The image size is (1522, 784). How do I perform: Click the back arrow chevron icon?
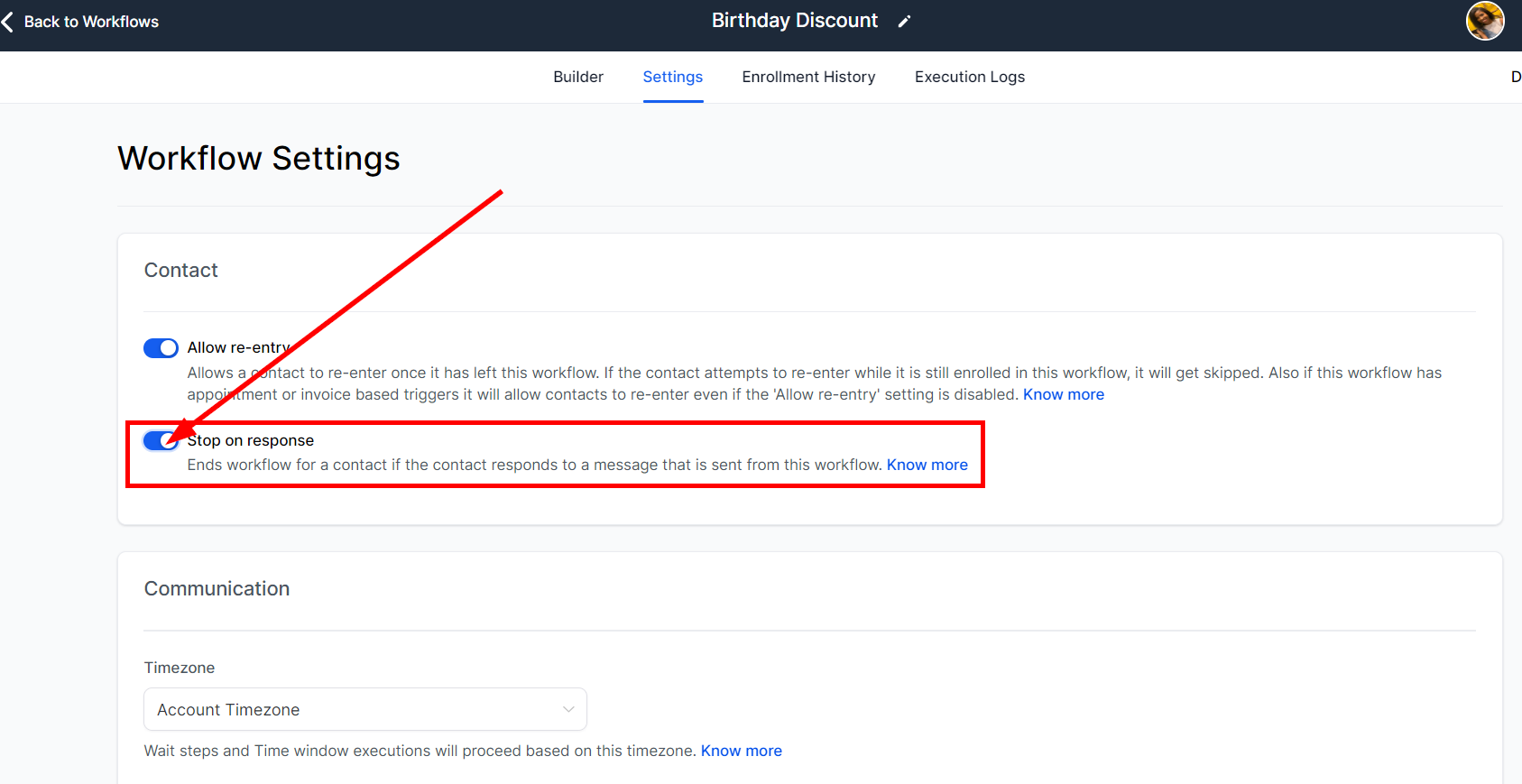[x=8, y=22]
